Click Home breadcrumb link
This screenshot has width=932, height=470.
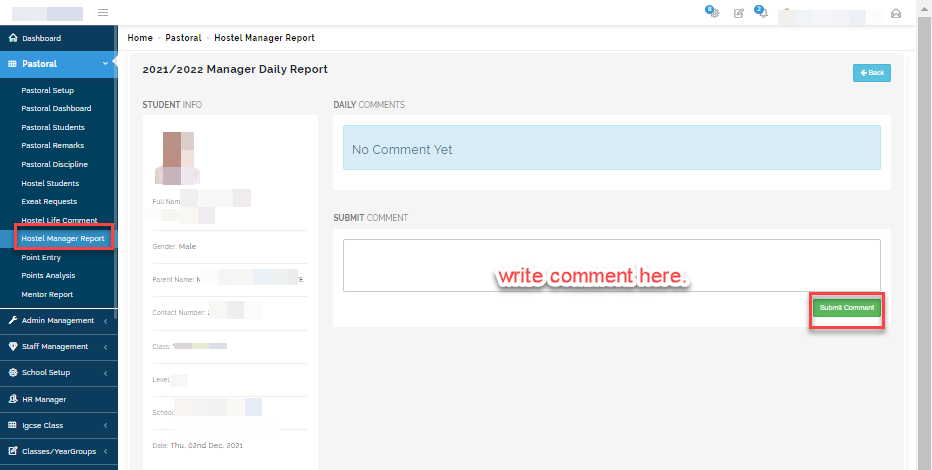[140, 38]
